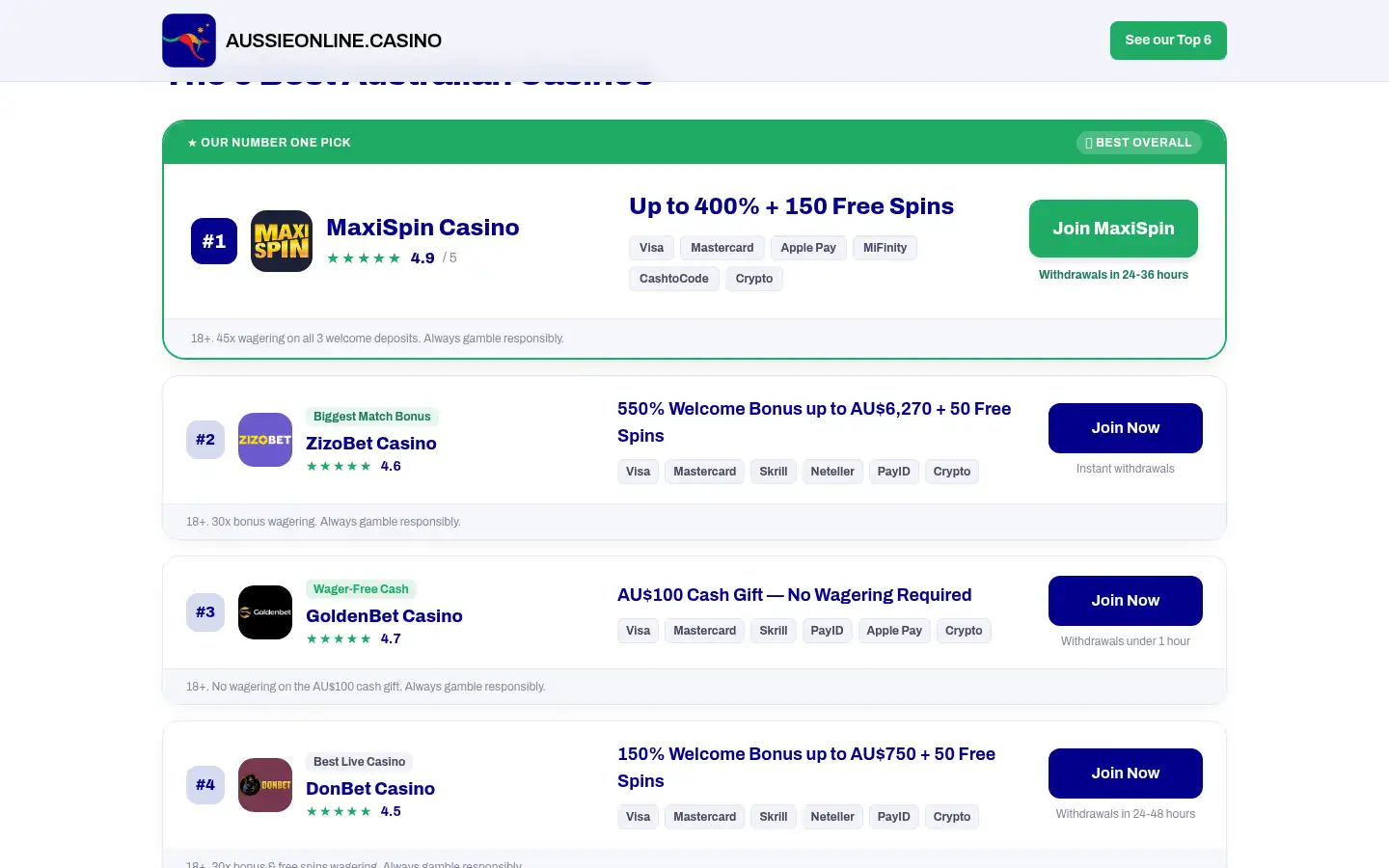This screenshot has width=1389, height=868.
Task: Click GoldenBet's PayID chip
Action: click(827, 631)
